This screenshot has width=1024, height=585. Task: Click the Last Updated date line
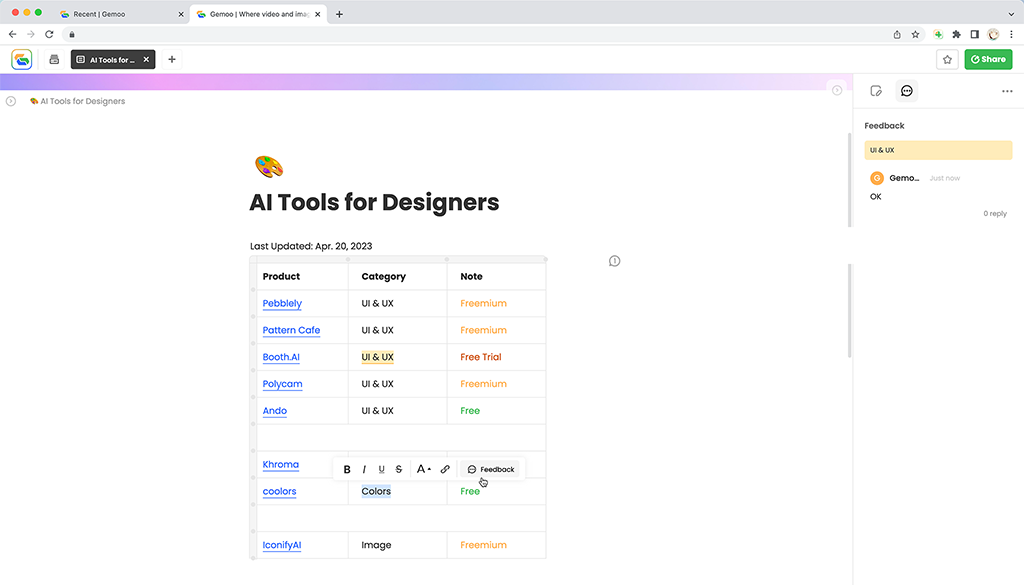coord(311,246)
